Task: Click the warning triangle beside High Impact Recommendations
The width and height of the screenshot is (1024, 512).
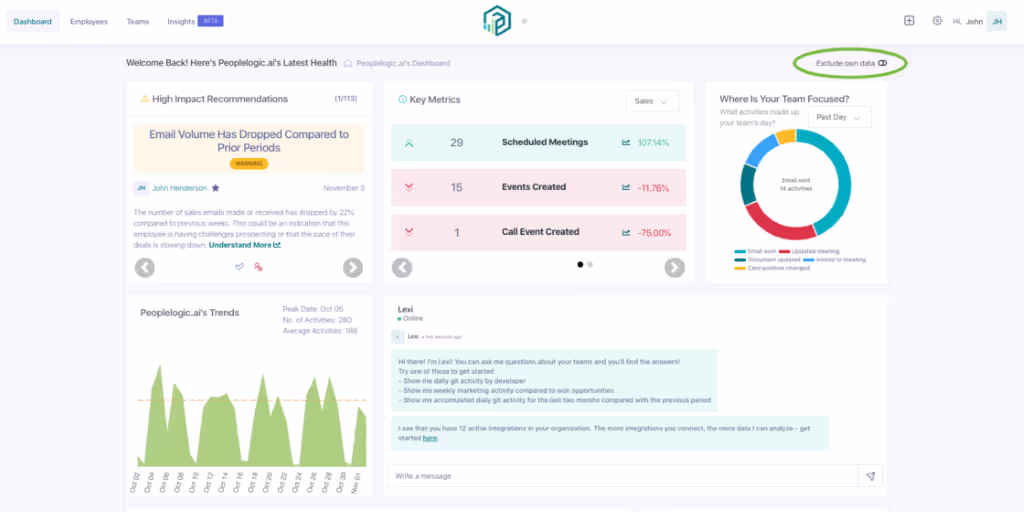Action: (145, 99)
